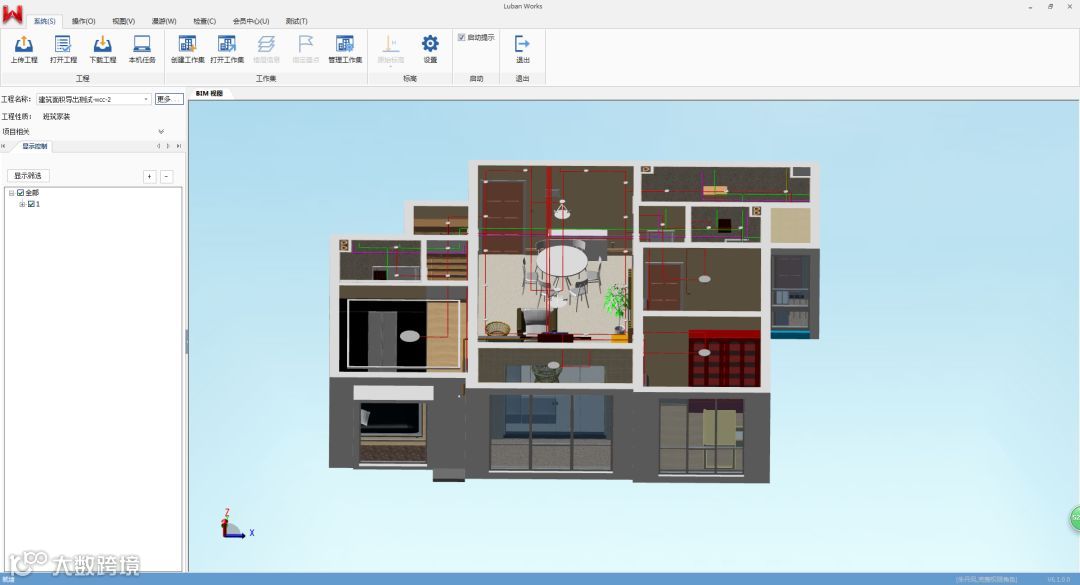Click the 全部 tree label
Viewport: 1080px width, 585px height.
tap(32, 193)
